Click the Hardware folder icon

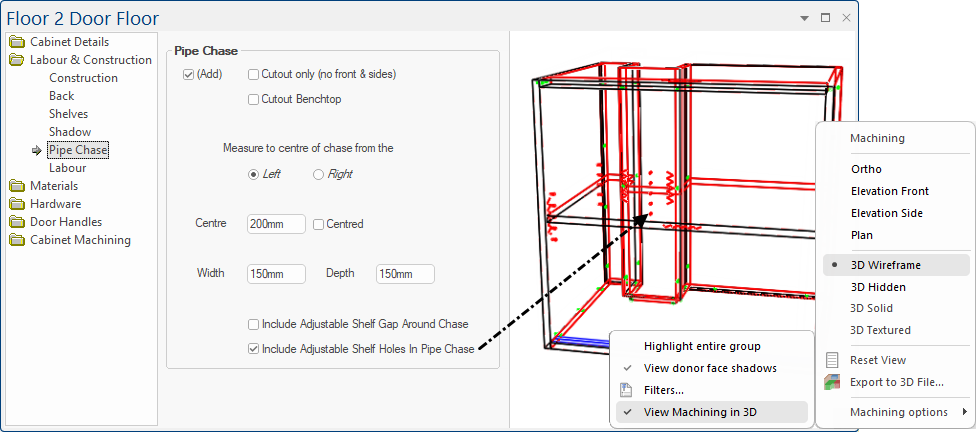click(17, 204)
